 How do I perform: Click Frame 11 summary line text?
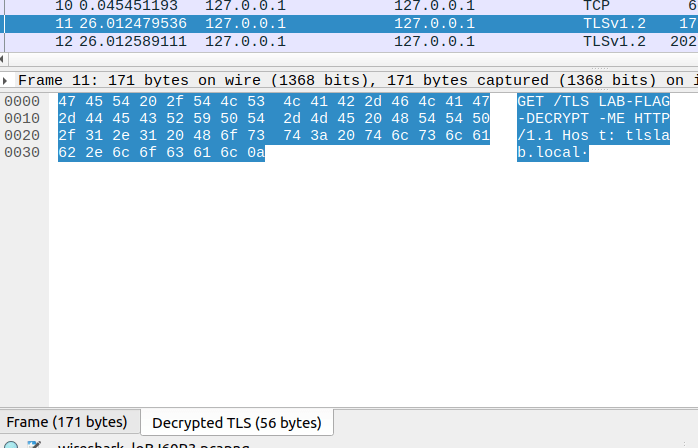point(358,81)
